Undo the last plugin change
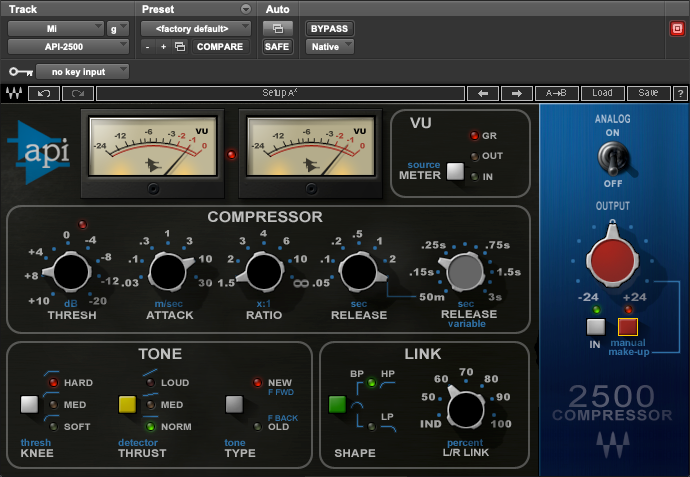Screen dimensions: 690x477 point(44,93)
